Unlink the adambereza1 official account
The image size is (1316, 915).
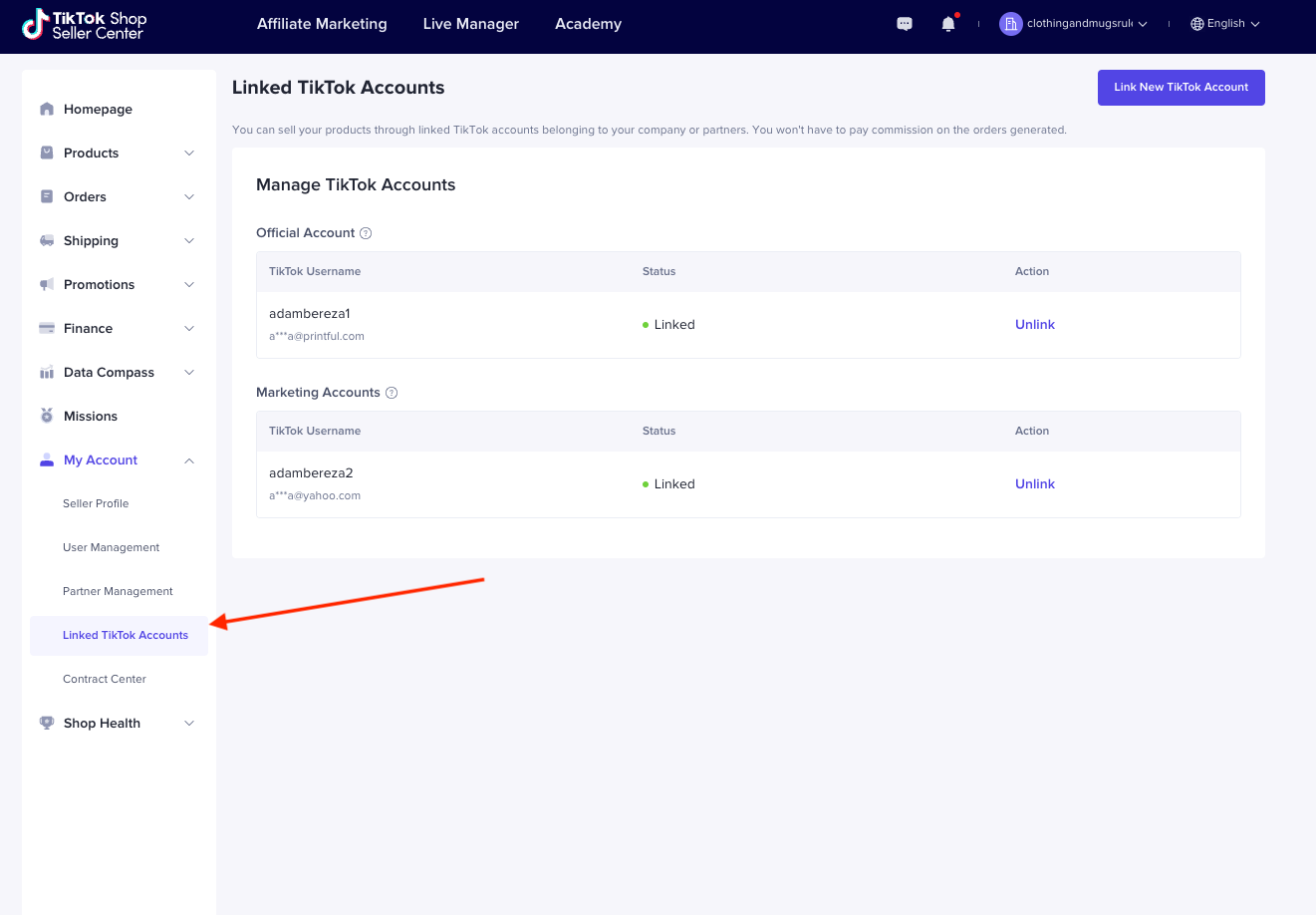[x=1034, y=324]
